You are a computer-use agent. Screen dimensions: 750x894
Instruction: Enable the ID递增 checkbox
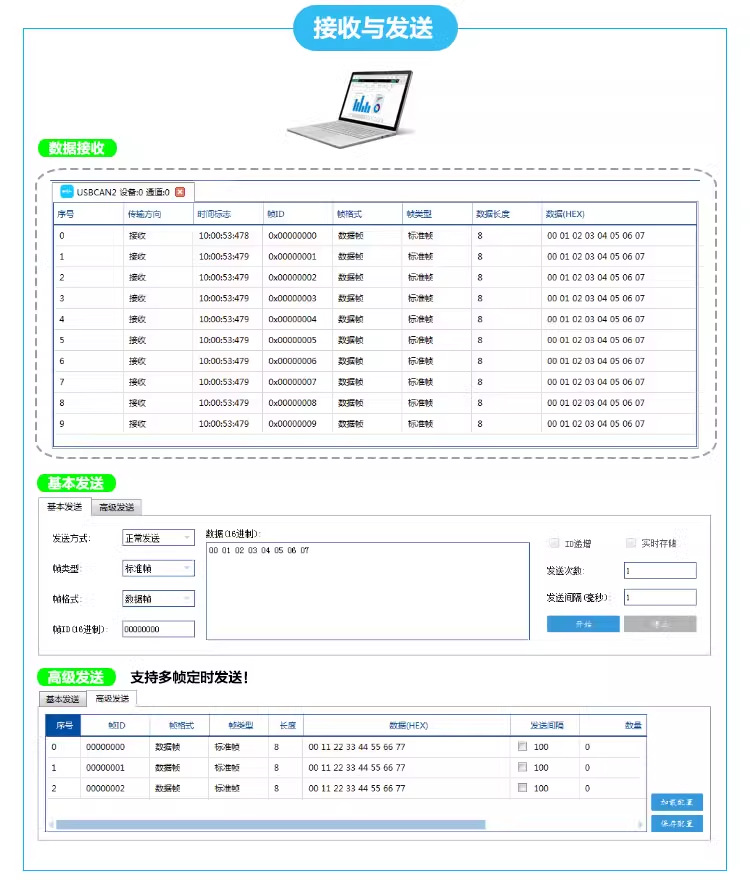click(554, 543)
